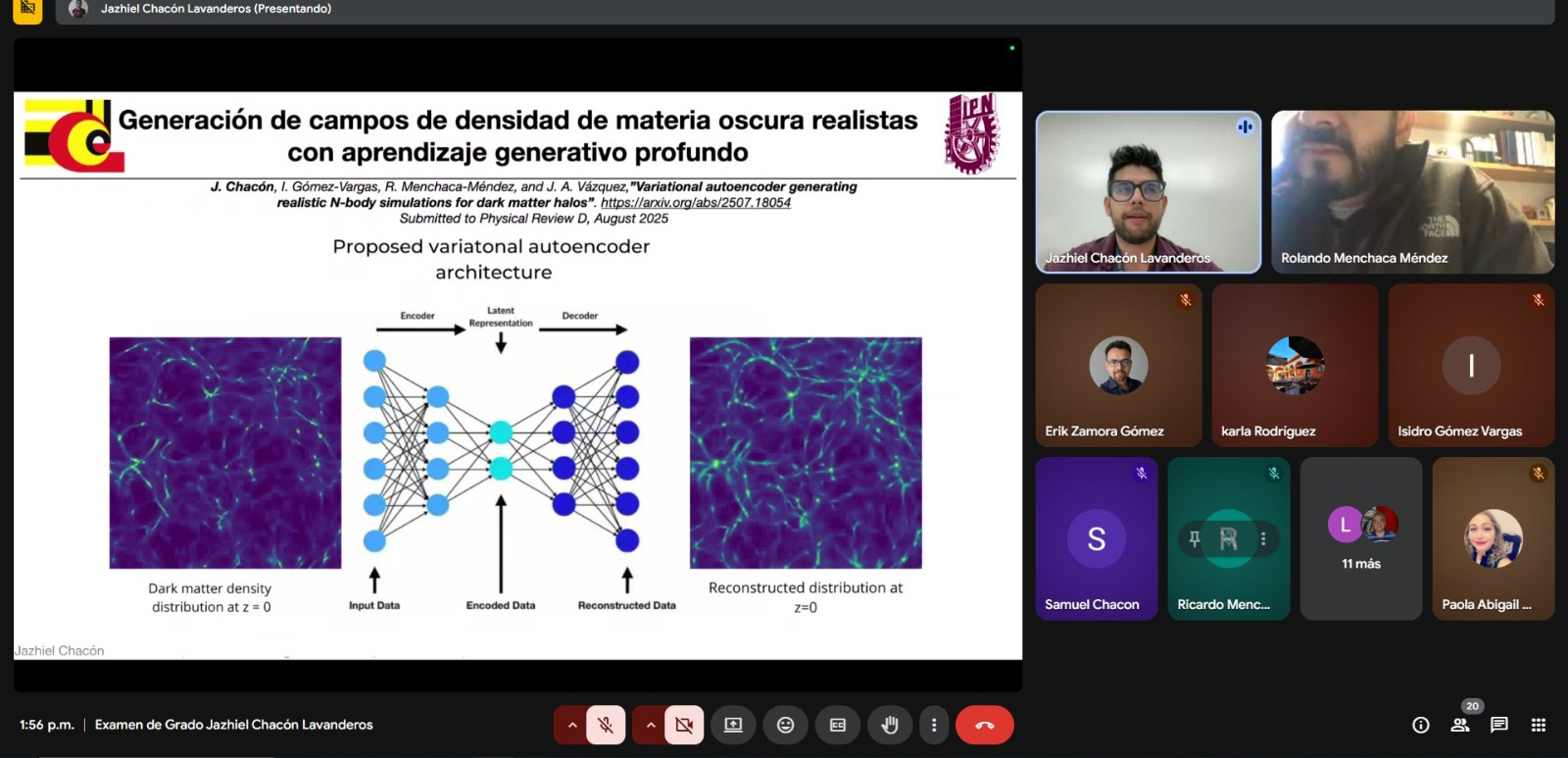Raise your hand in the meeting
Screen dimensions: 1568x758
[890, 726]
